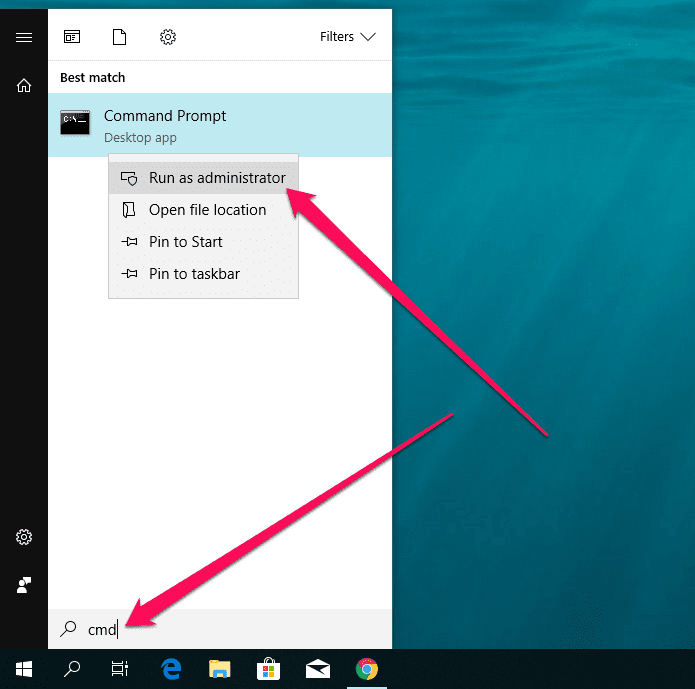Screen dimensions: 695x689
Task: Filter results by Settings gear icon
Action: click(x=168, y=37)
